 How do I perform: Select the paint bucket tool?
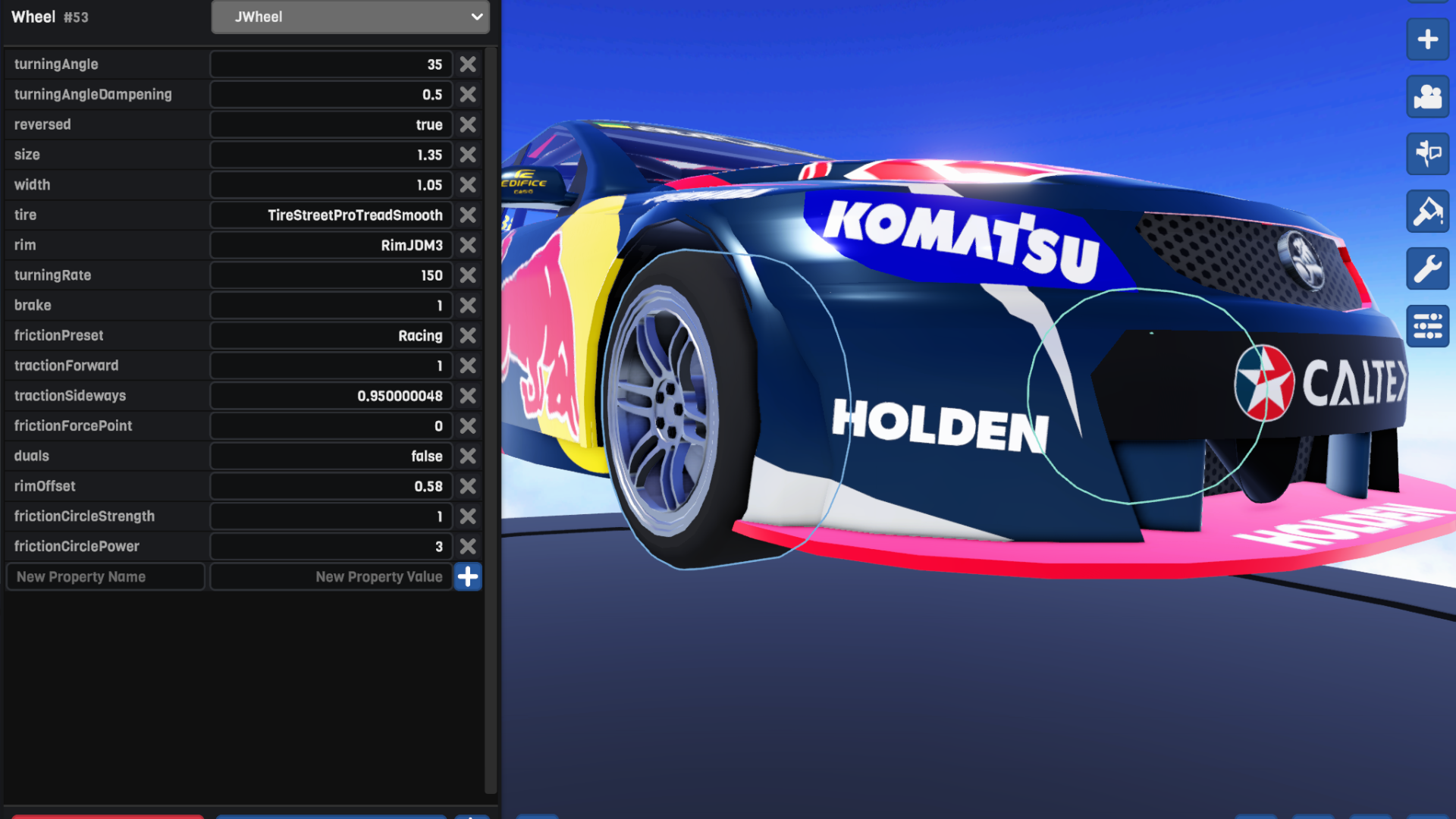point(1428,212)
